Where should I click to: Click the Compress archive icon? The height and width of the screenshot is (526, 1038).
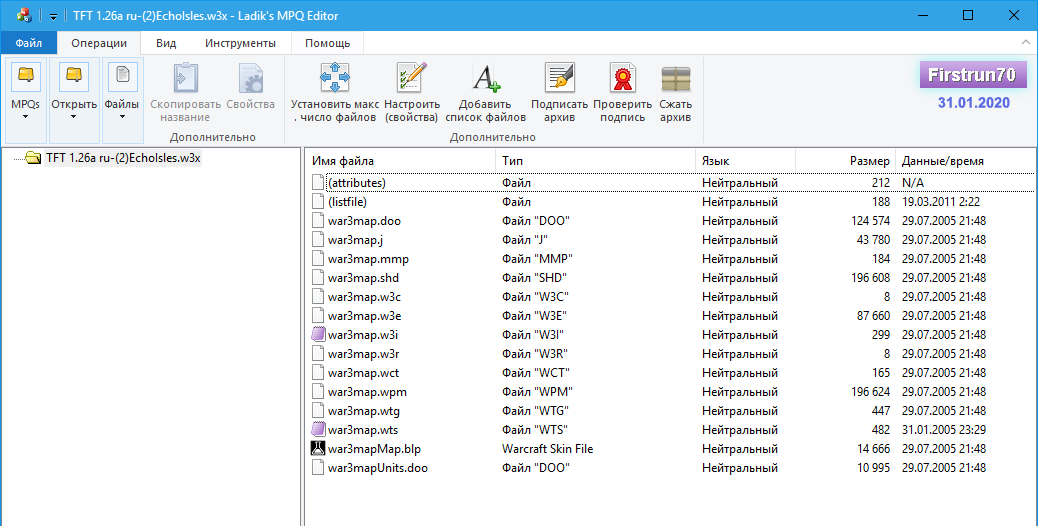point(676,78)
